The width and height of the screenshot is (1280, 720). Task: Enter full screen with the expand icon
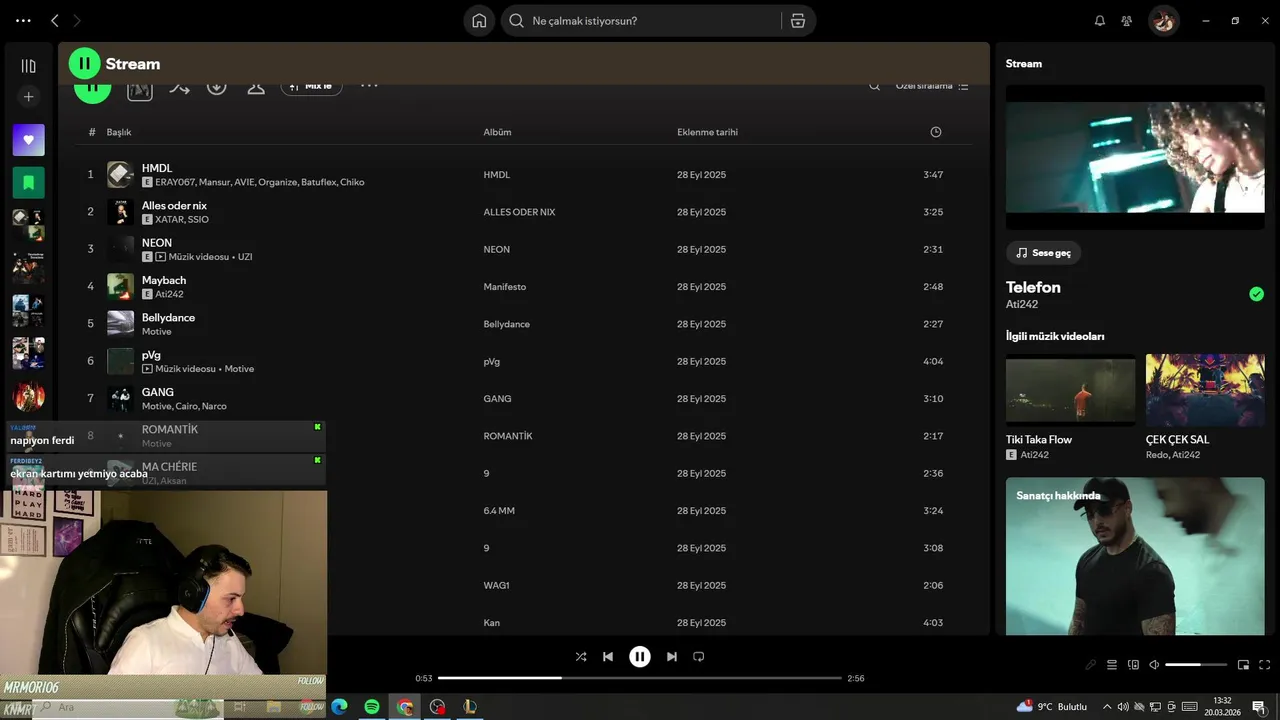point(1265,665)
